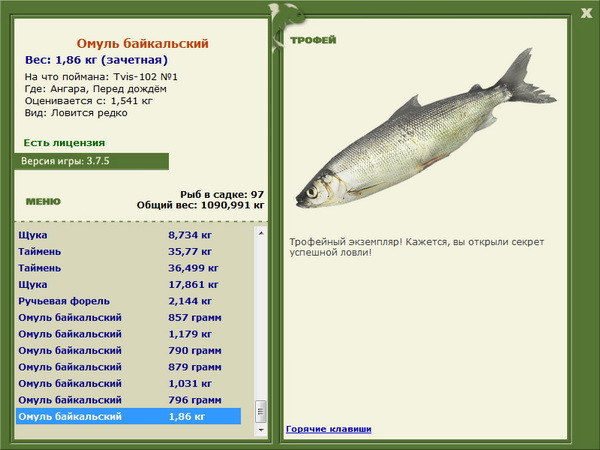Viewport: 600px width, 450px height.
Task: Open the МЕНЮ menu
Action: [x=43, y=202]
